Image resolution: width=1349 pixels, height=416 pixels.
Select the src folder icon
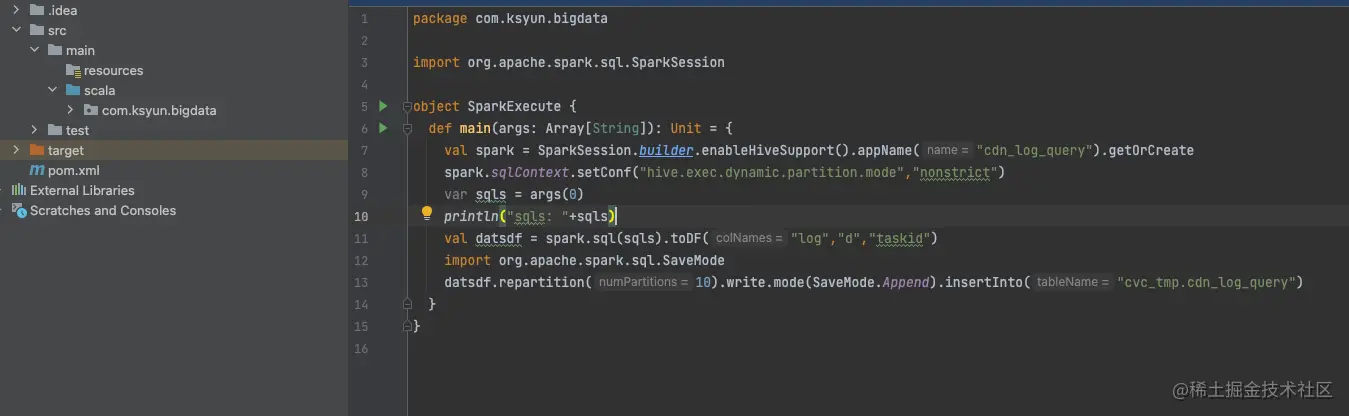click(x=37, y=30)
